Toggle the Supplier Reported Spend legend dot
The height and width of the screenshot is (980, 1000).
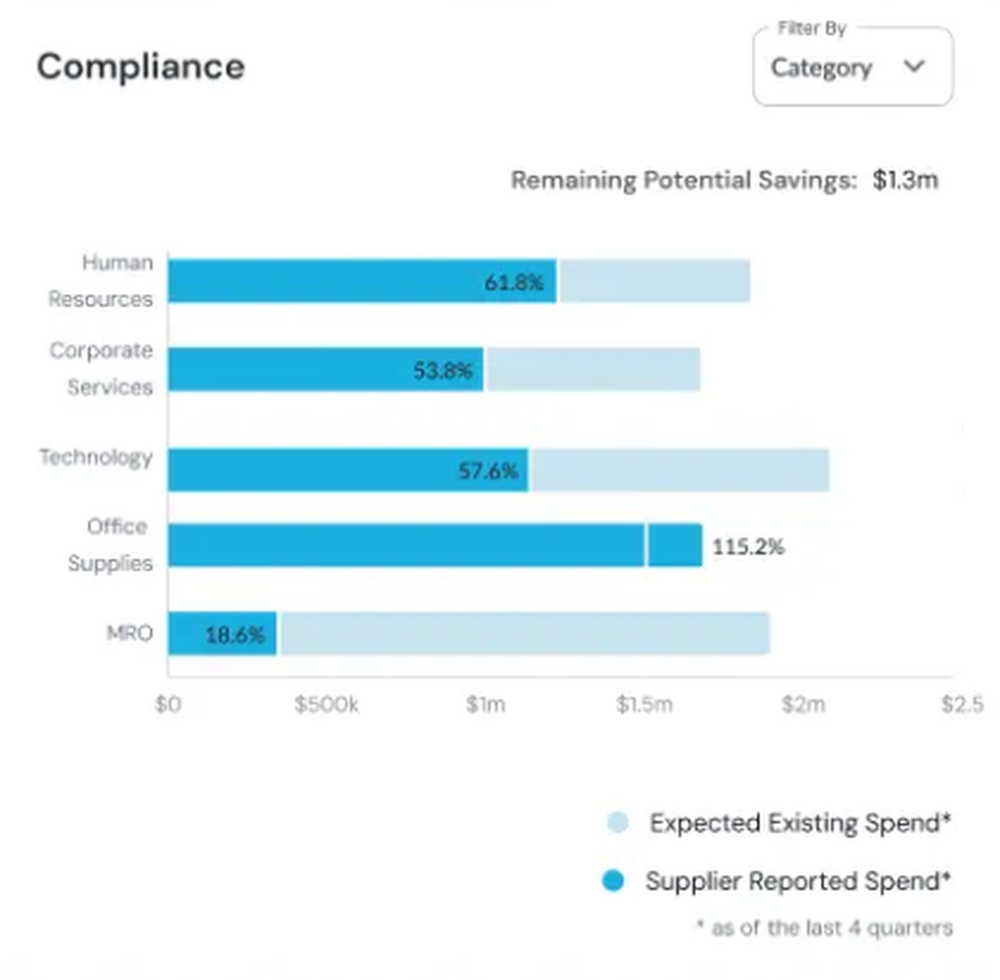tap(612, 881)
